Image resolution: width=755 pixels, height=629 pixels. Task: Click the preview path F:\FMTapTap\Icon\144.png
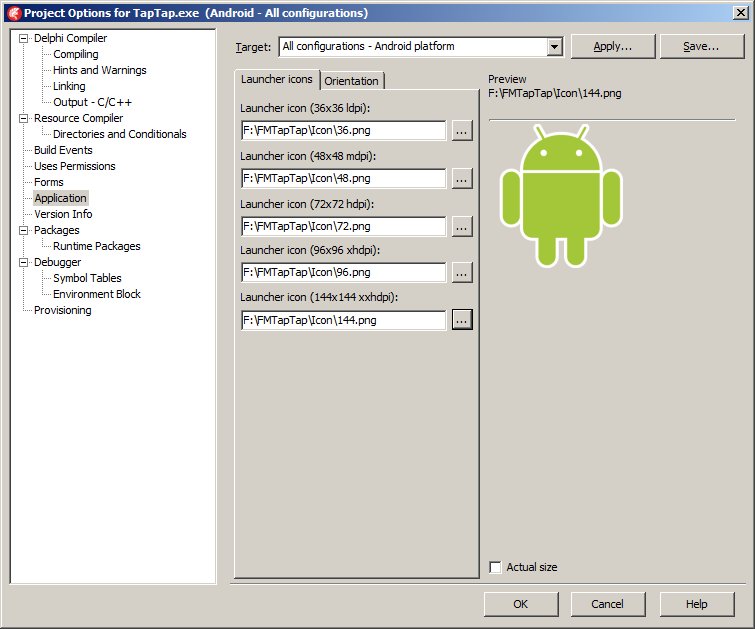555,93
